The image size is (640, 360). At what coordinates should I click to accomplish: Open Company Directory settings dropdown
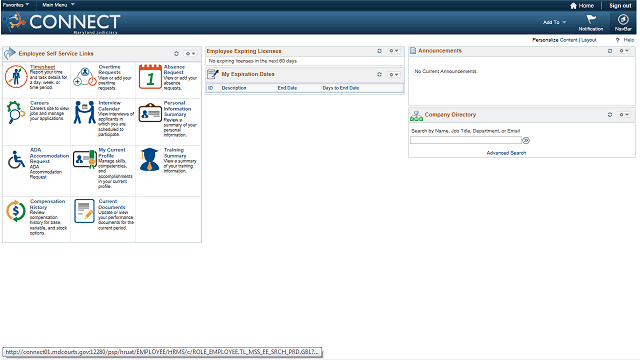(624, 115)
